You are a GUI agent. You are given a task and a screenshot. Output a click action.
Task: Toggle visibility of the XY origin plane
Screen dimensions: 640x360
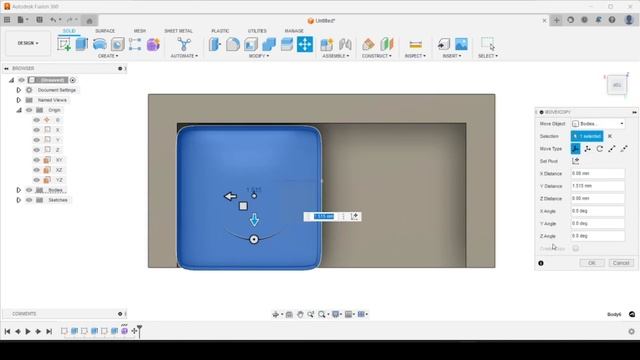click(x=37, y=160)
